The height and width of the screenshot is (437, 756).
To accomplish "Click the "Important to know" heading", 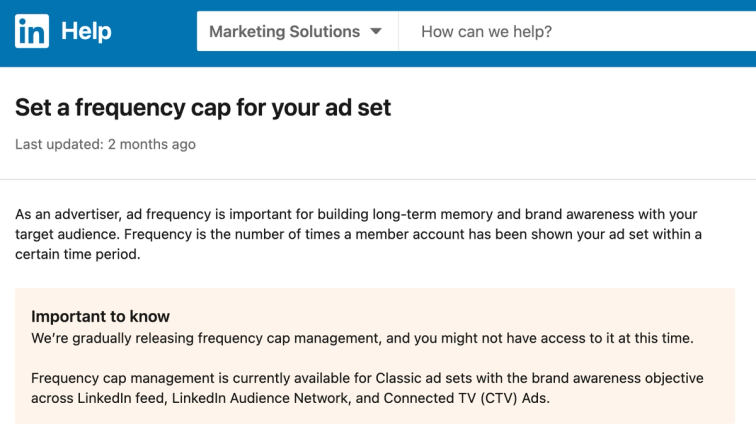I will tap(100, 317).
